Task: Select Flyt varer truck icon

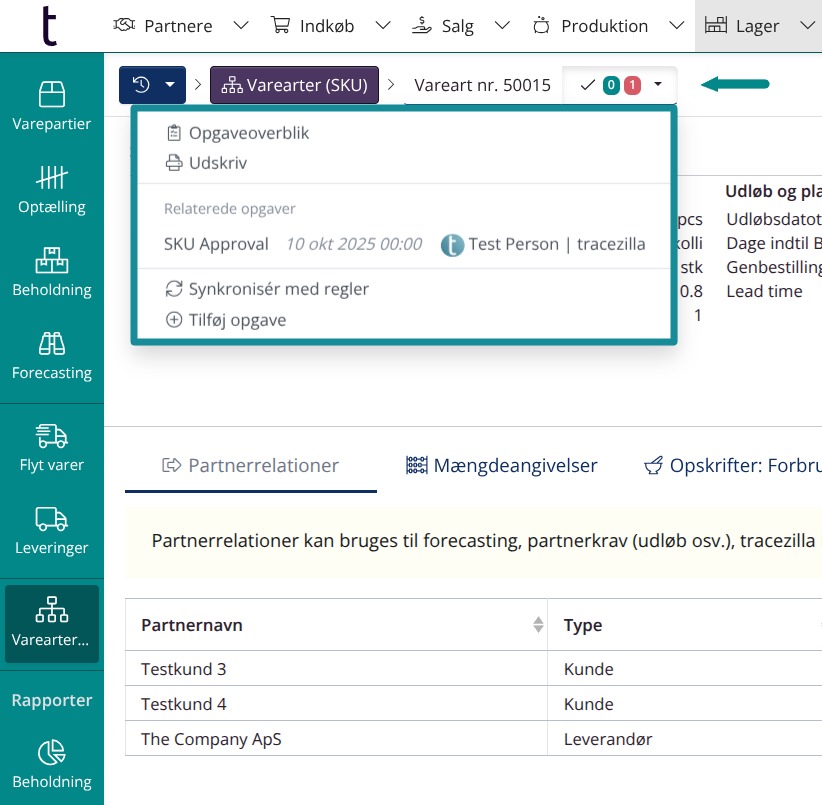Action: coord(51,436)
